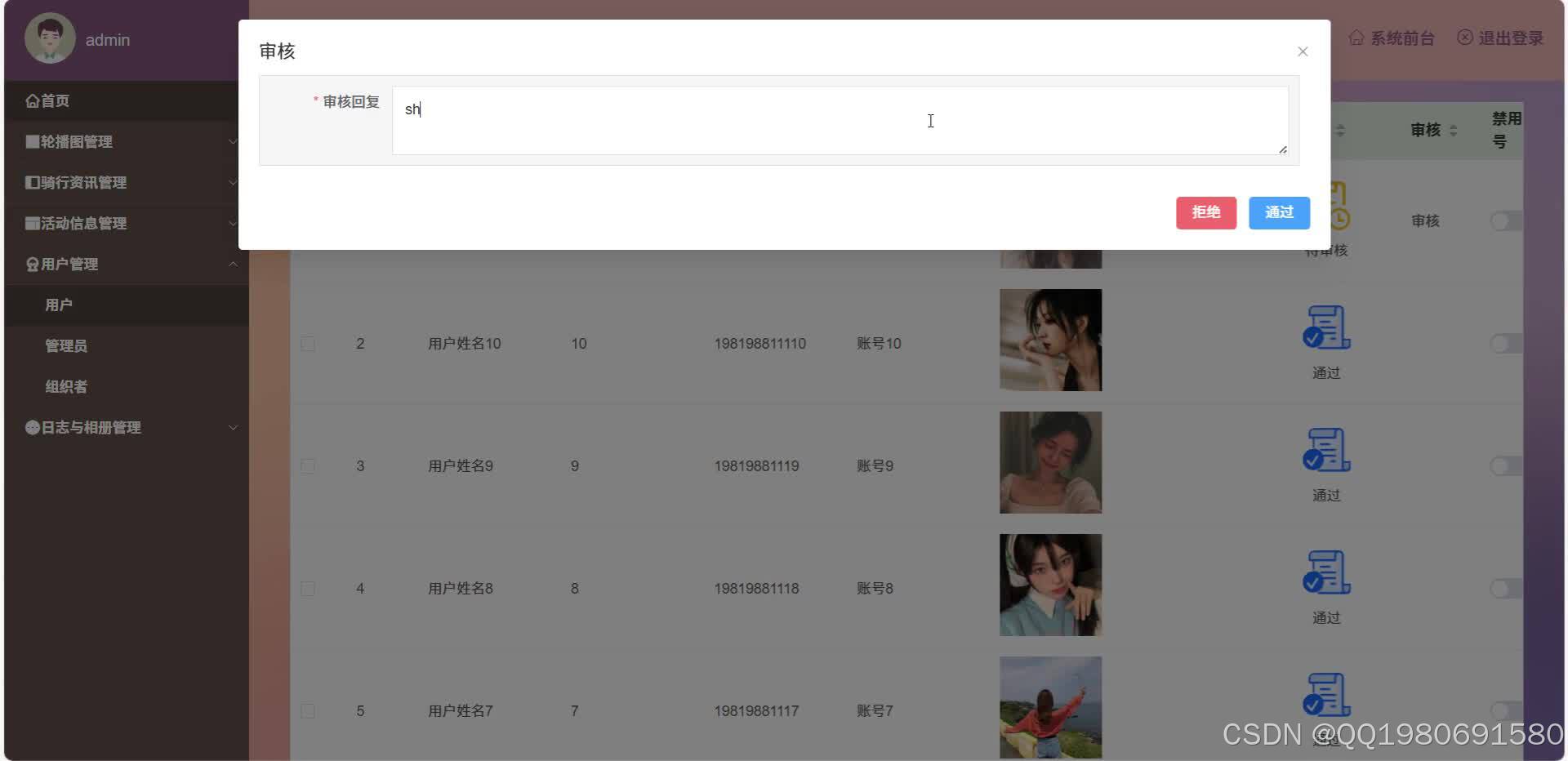The image size is (1568, 761).
Task: Click the 通过 button in the review dialog
Action: pyautogui.click(x=1278, y=212)
